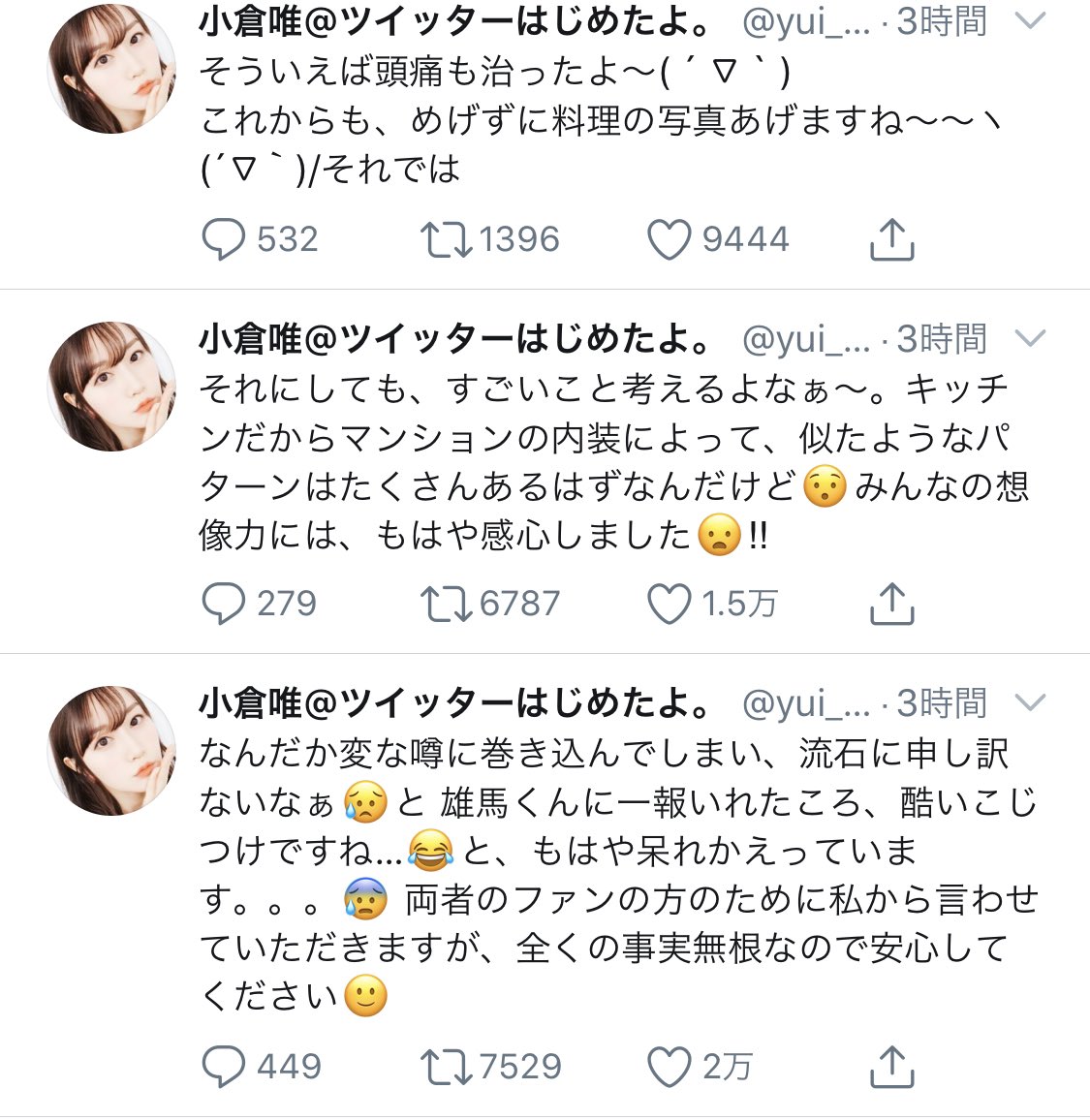
Task: Retweet the tweet with 7529 retweets
Action: pyautogui.click(x=445, y=1067)
